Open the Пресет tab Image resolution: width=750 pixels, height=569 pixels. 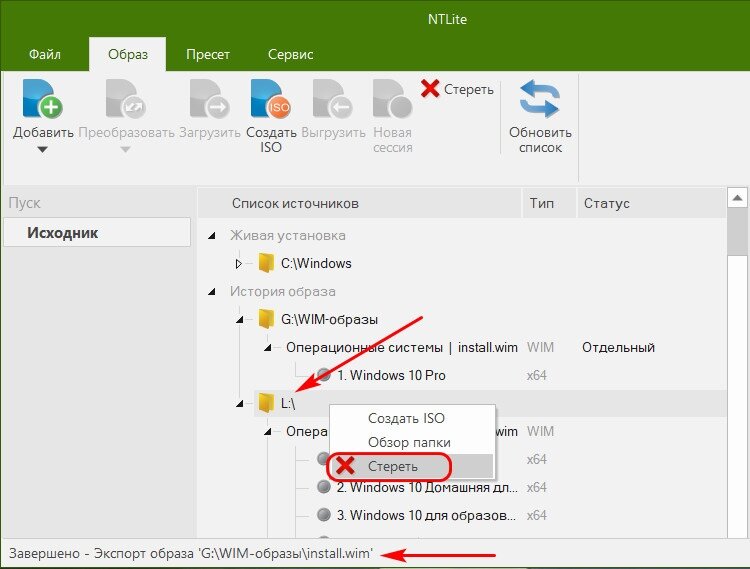[208, 54]
